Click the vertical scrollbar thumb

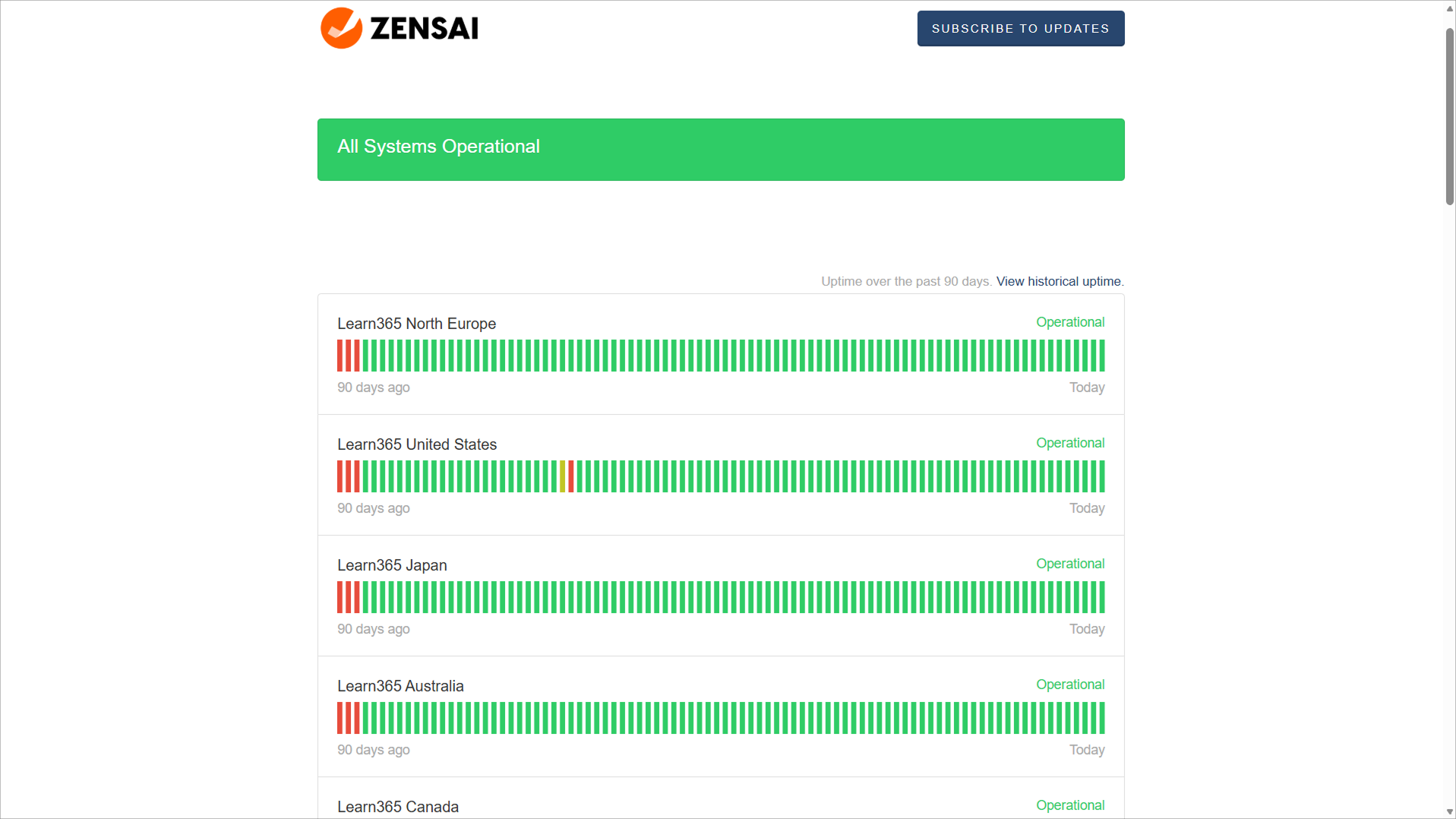coord(1449,114)
